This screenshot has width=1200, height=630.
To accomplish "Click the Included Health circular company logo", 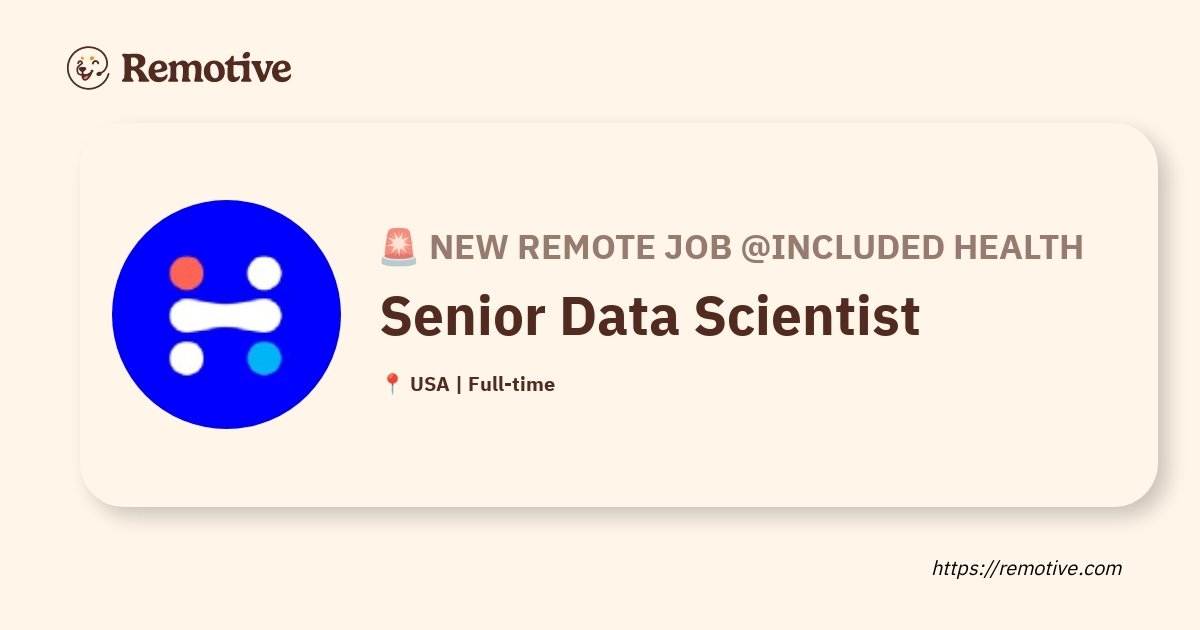I will click(x=226, y=314).
